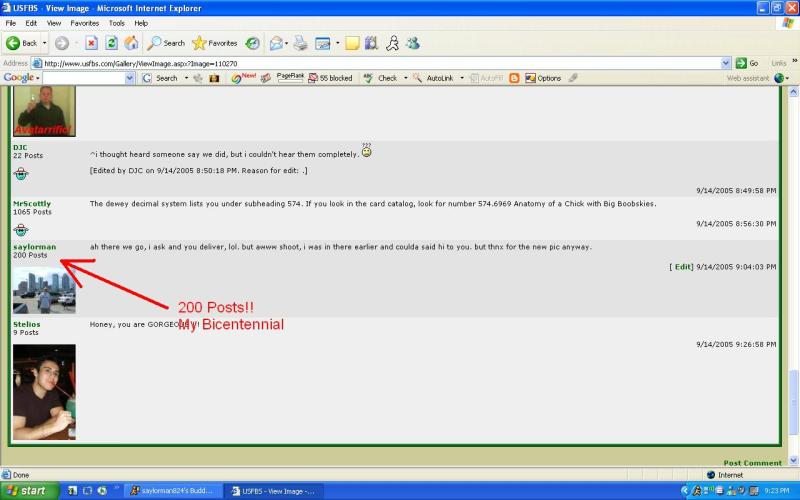Select USFBS - View Image taskbar button

[273, 491]
